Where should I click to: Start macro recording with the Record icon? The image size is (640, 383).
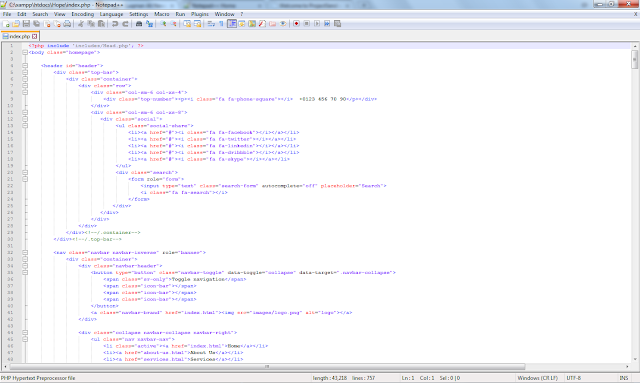[296, 24]
